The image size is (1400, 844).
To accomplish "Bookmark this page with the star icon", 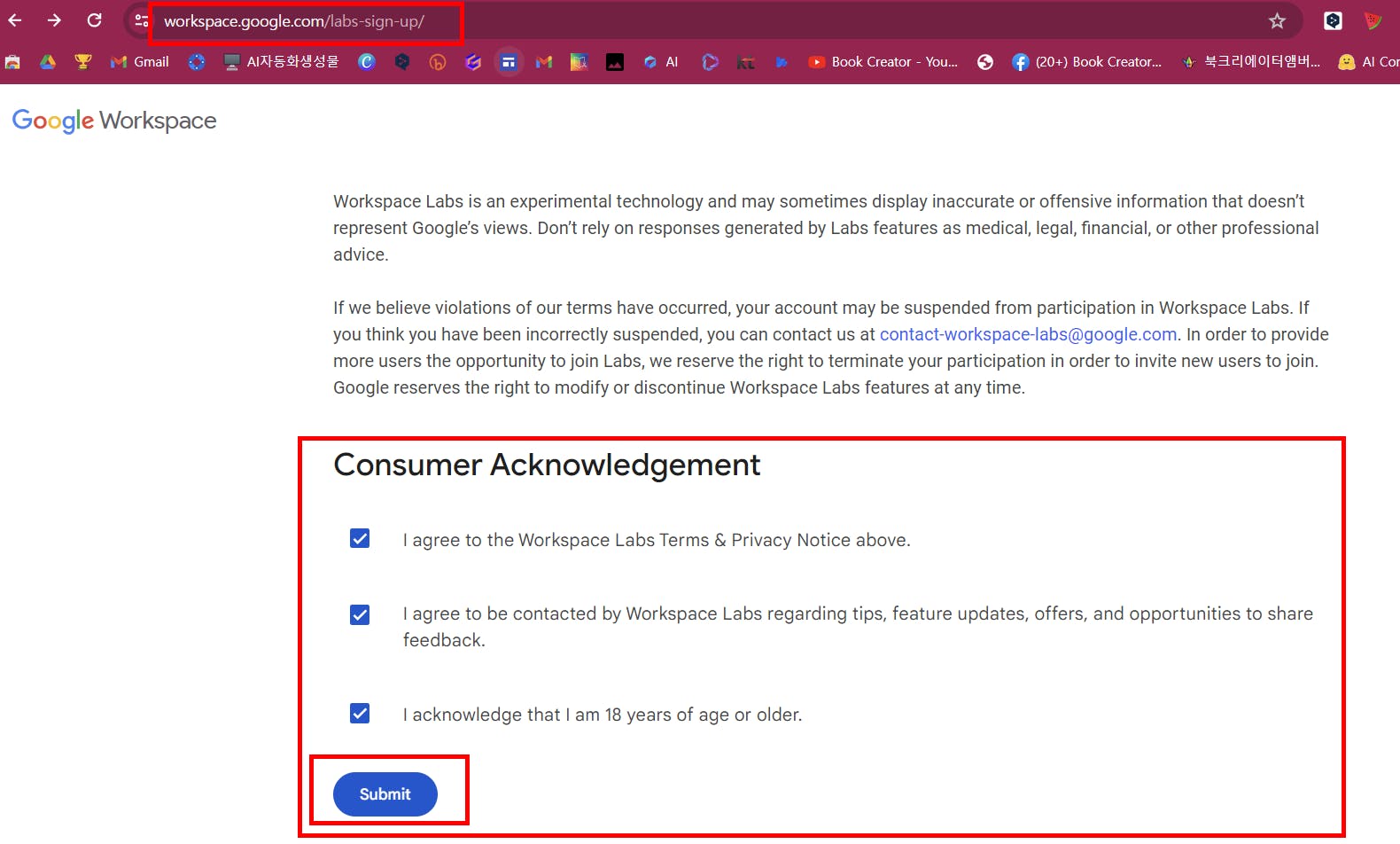I will coord(1277,20).
